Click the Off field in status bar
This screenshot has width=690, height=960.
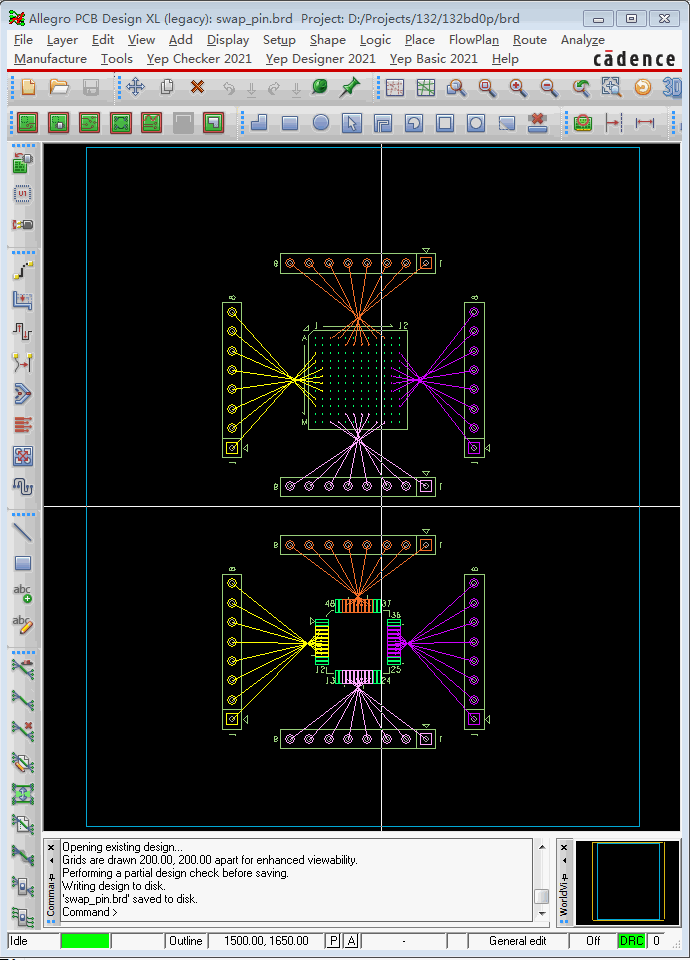(592, 941)
